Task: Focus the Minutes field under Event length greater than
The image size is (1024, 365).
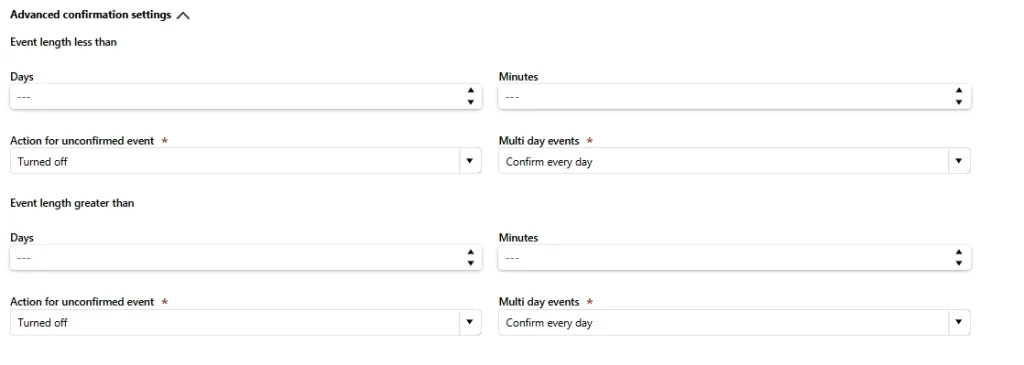Action: (734, 258)
